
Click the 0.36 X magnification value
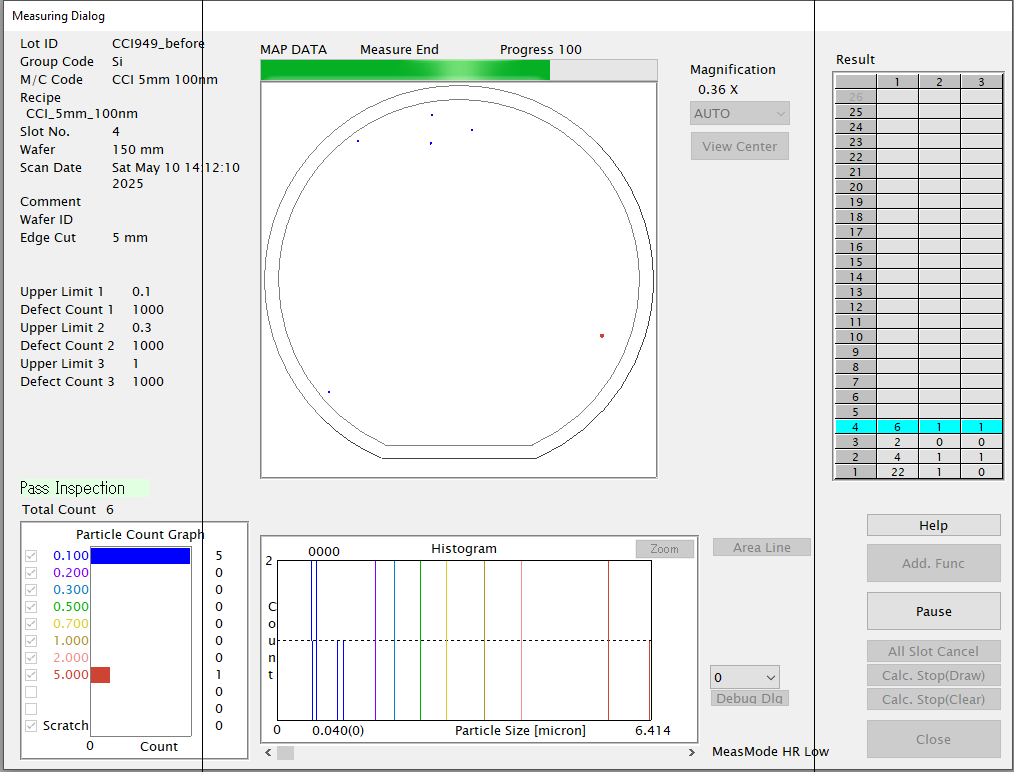[718, 90]
